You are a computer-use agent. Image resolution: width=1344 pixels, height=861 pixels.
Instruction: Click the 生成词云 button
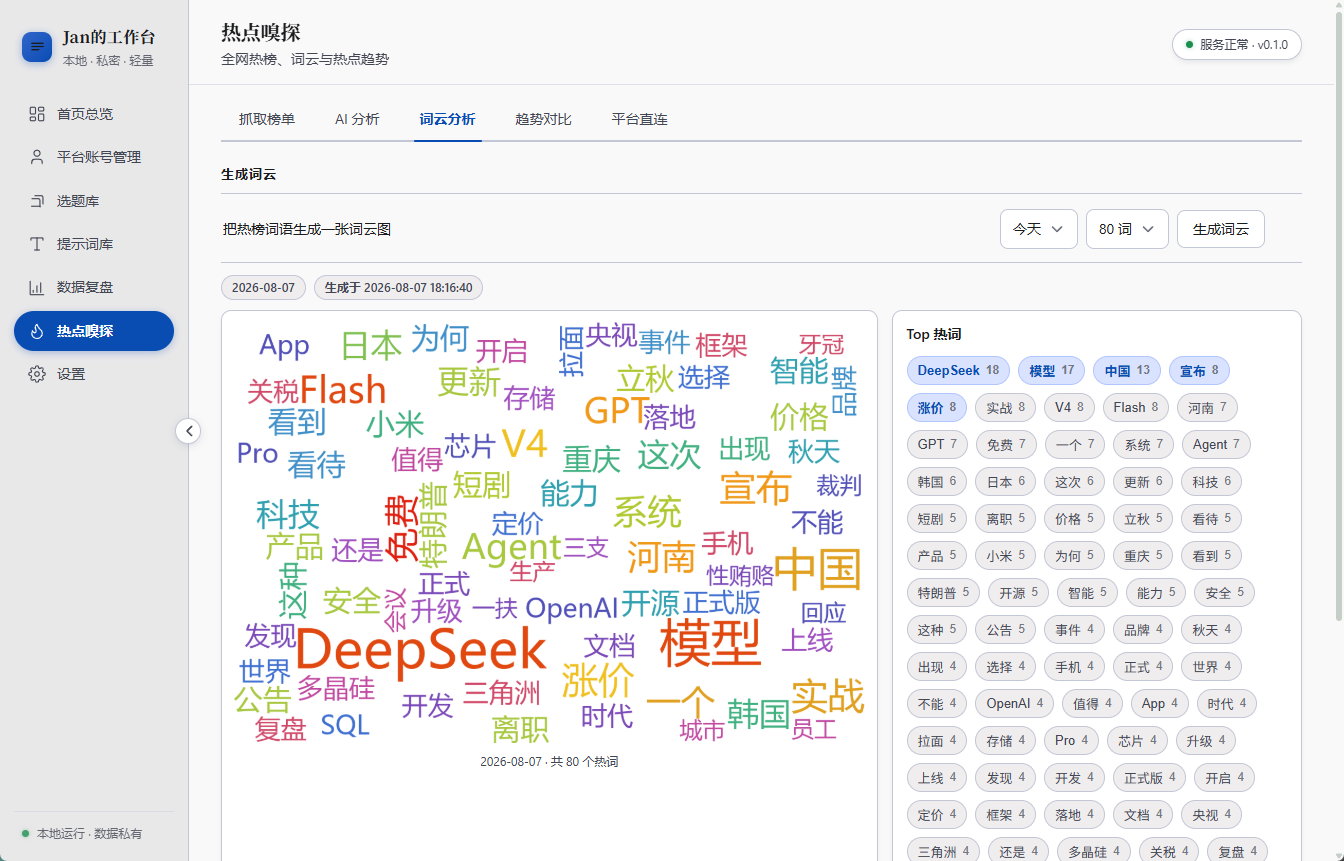1220,229
